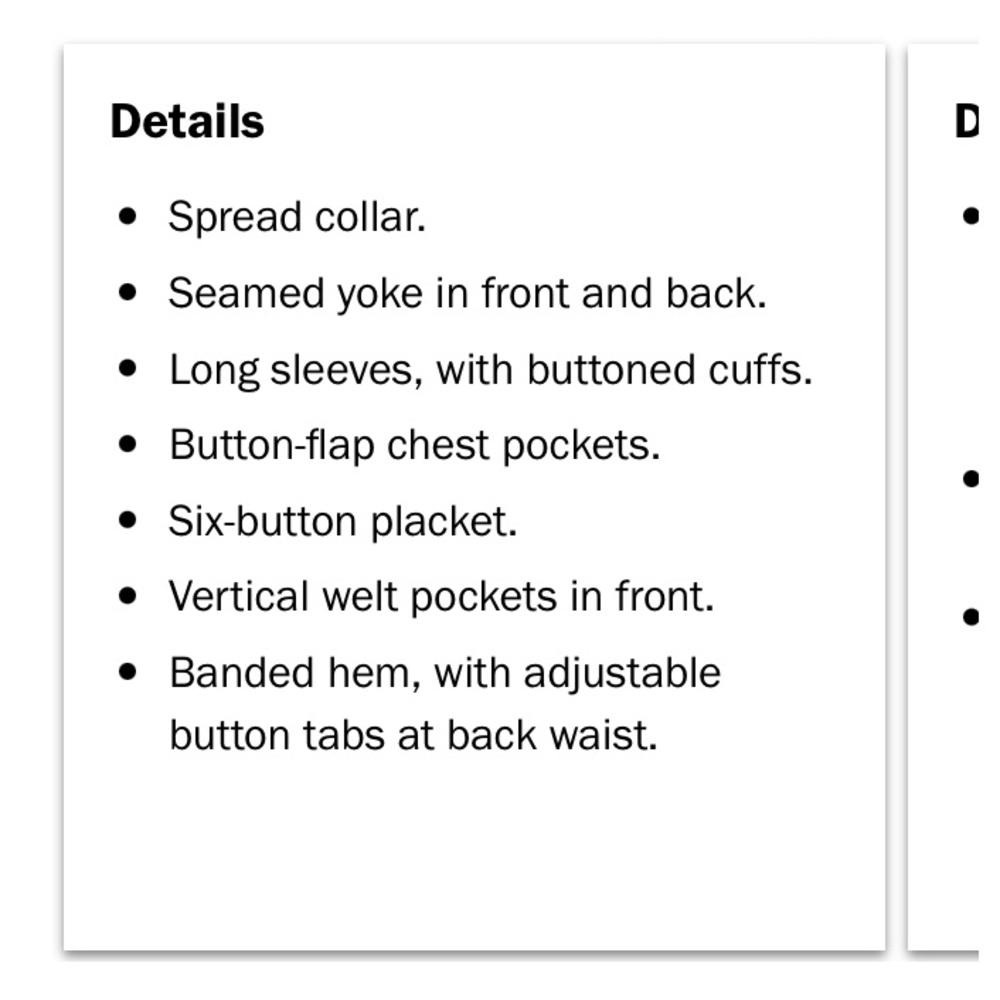Click the bullet before Spread collar
1000x1000 pixels.
(128, 217)
